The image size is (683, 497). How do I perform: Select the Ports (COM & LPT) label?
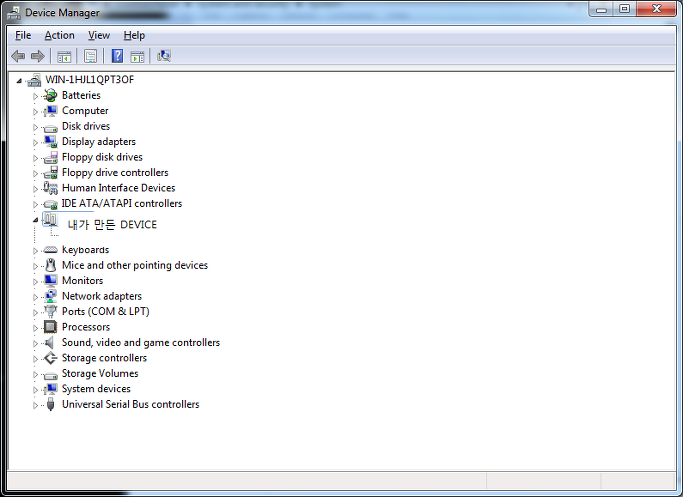point(106,311)
